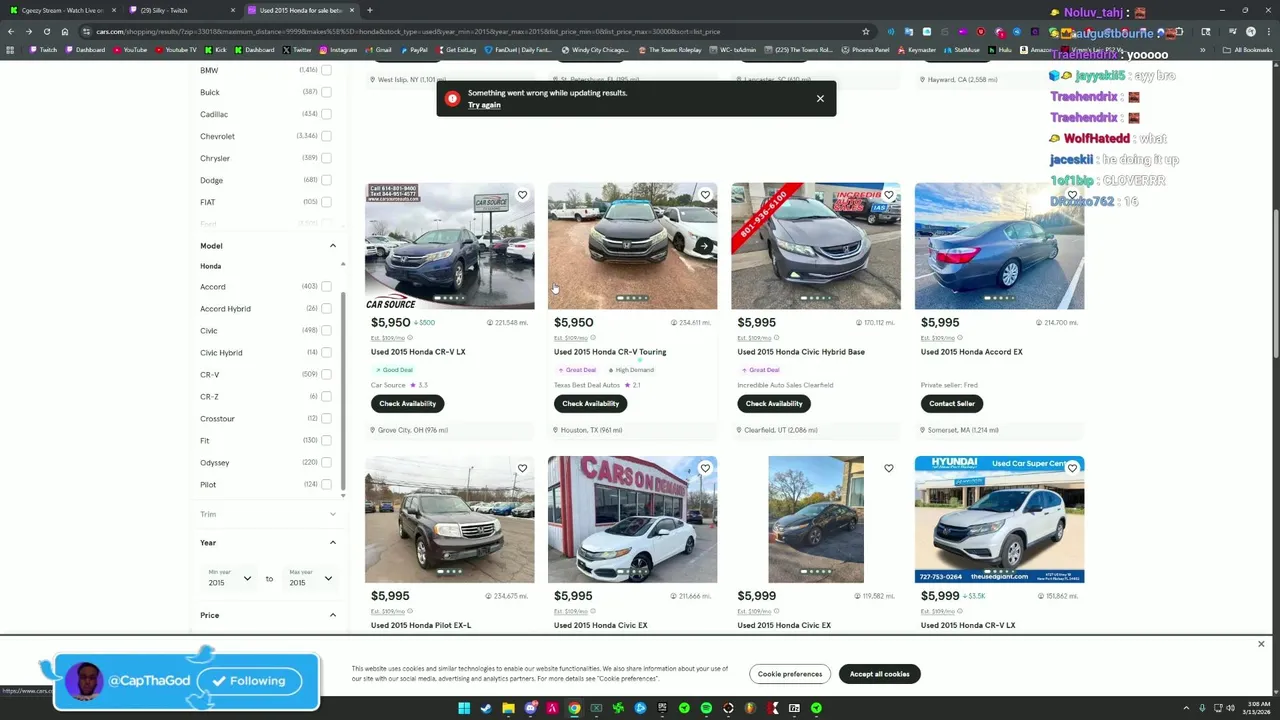Screen dimensions: 1280x720
Task: Check the Pilot model checkbox
Action: coord(326,485)
